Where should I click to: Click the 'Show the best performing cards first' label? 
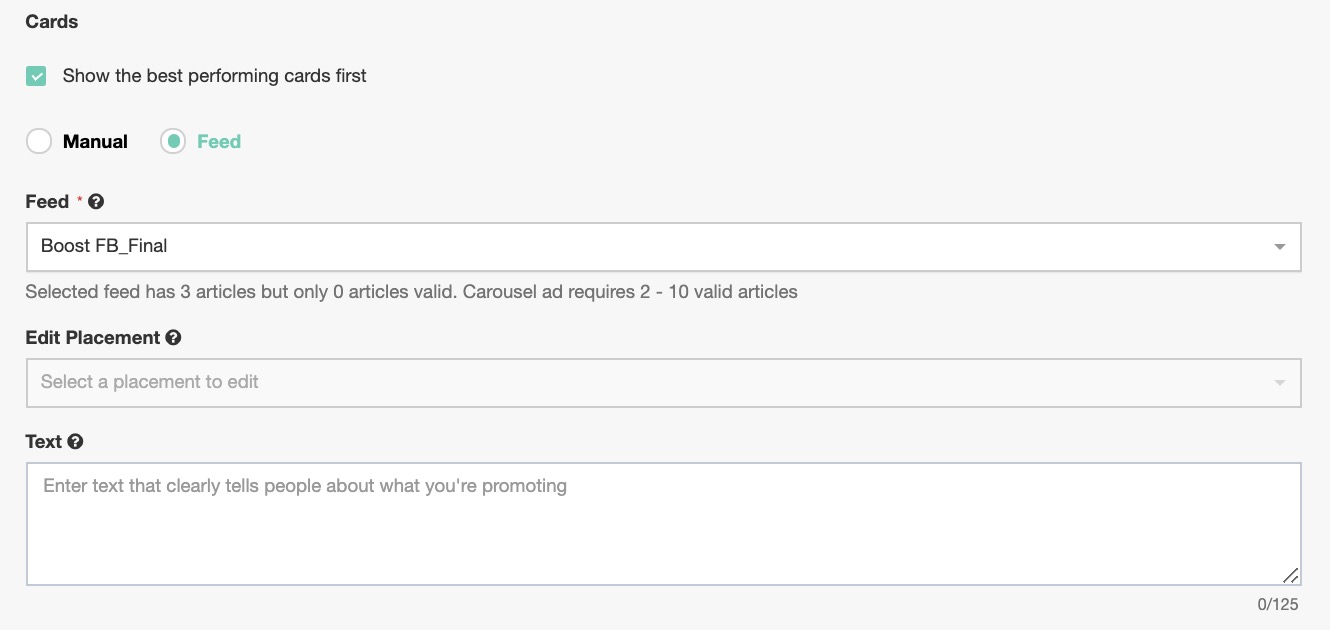point(214,76)
